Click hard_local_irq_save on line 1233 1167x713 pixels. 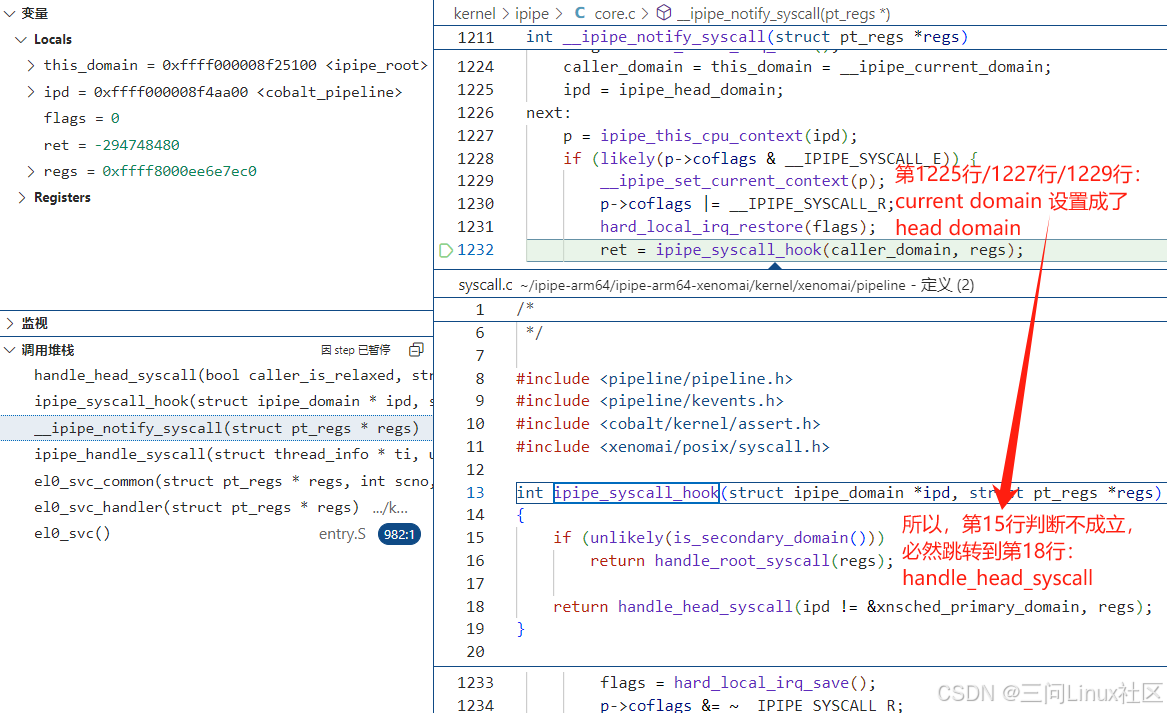coord(761,682)
